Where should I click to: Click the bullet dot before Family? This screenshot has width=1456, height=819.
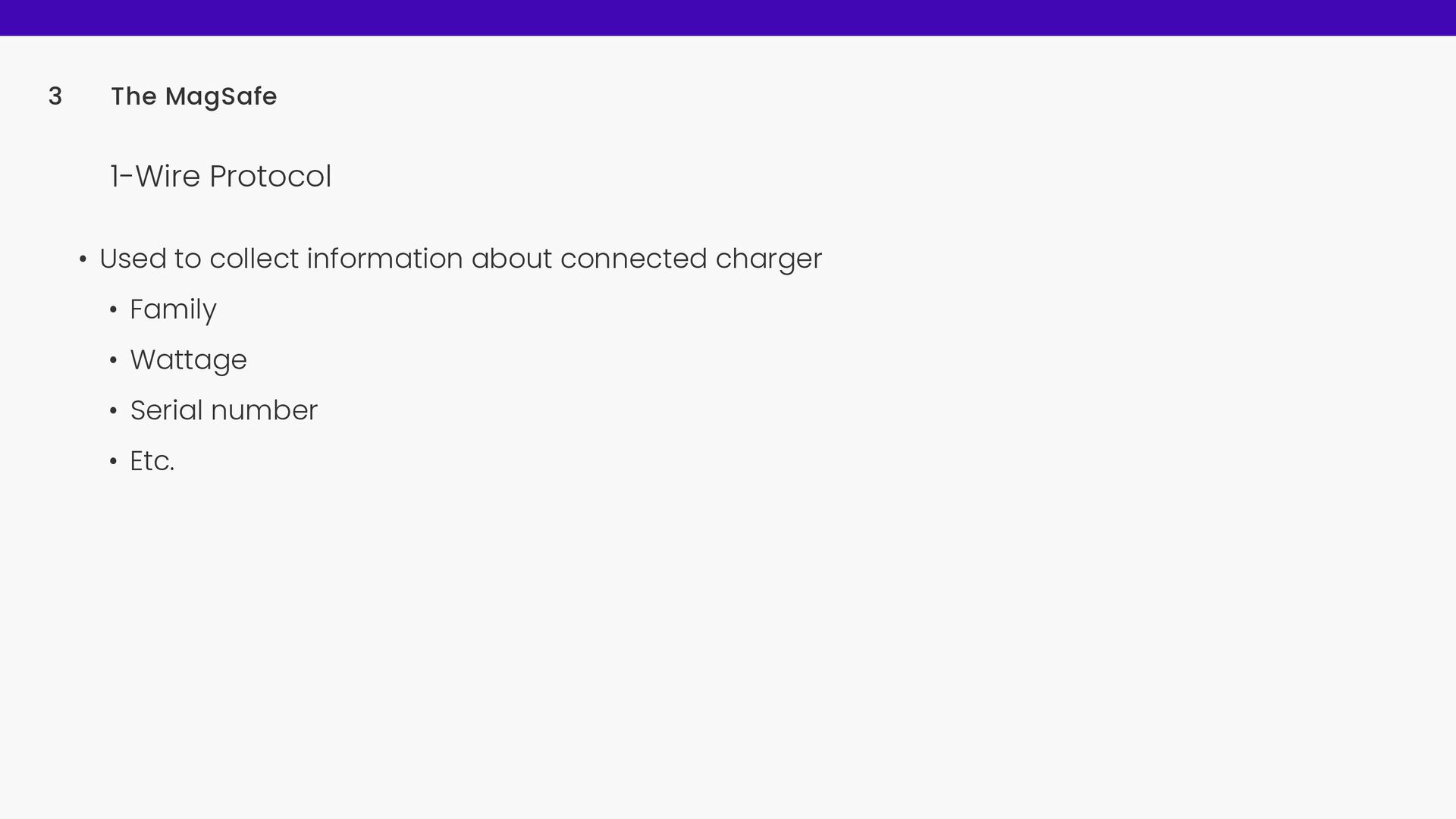[x=113, y=311]
